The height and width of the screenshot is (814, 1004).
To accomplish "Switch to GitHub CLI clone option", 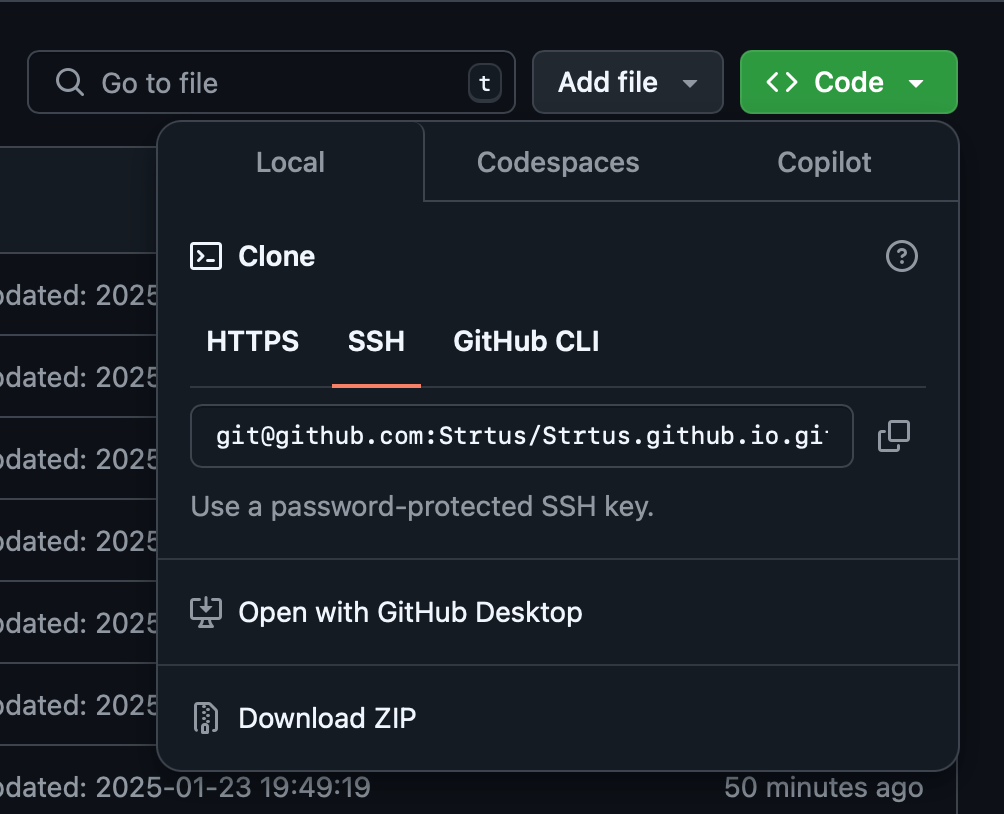I will [526, 341].
